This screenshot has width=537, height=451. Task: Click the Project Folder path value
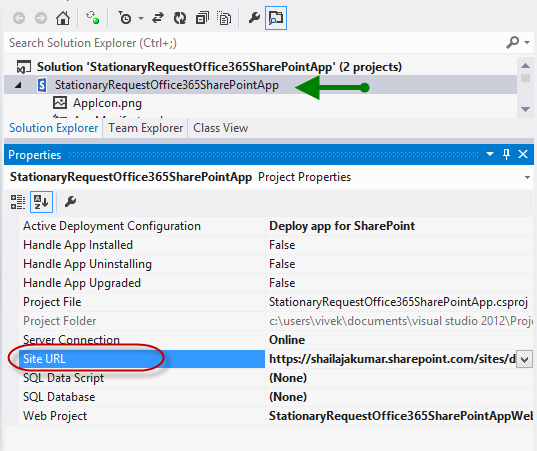tap(401, 321)
